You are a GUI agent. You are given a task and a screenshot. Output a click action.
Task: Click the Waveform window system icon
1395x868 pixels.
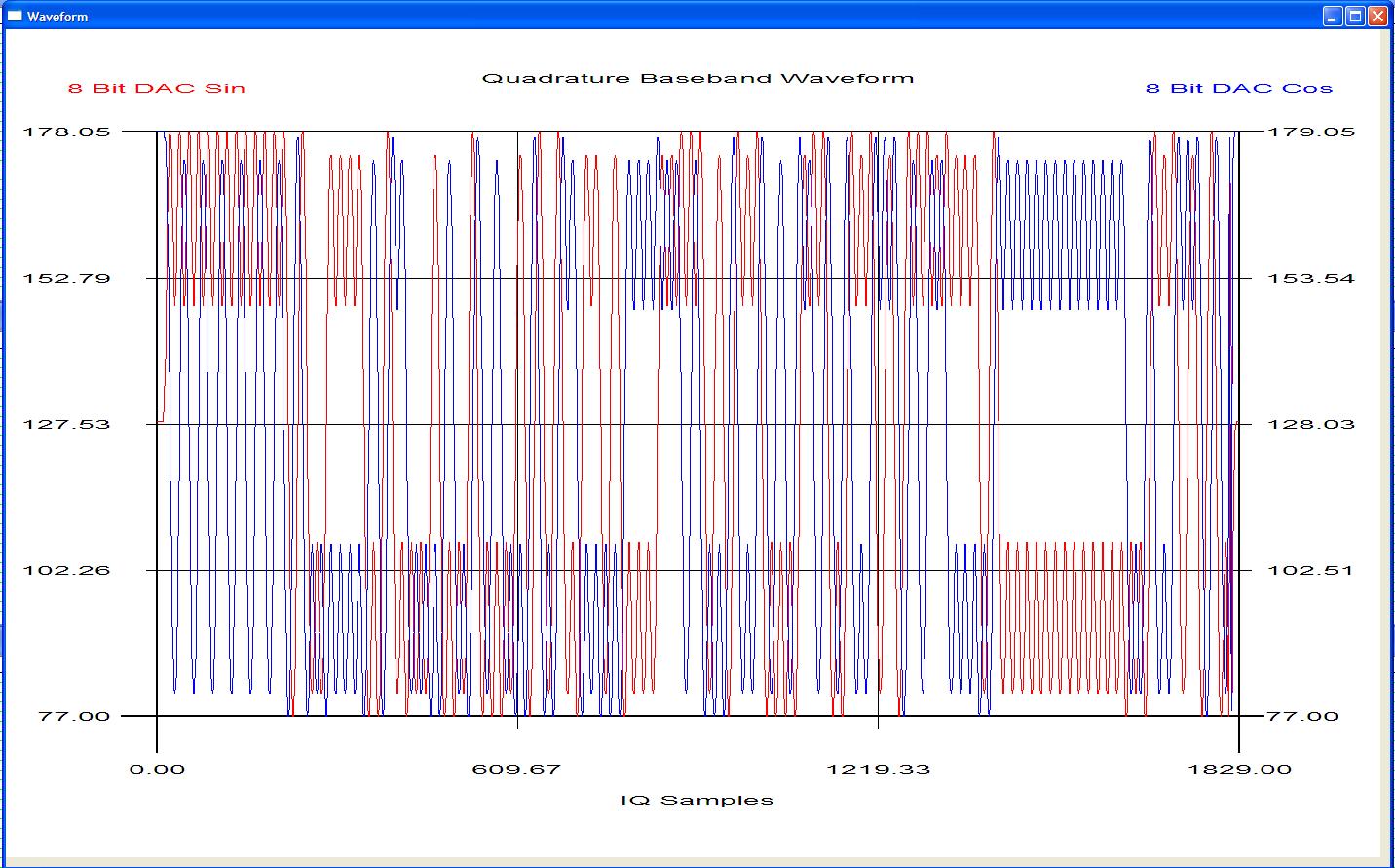(x=15, y=17)
